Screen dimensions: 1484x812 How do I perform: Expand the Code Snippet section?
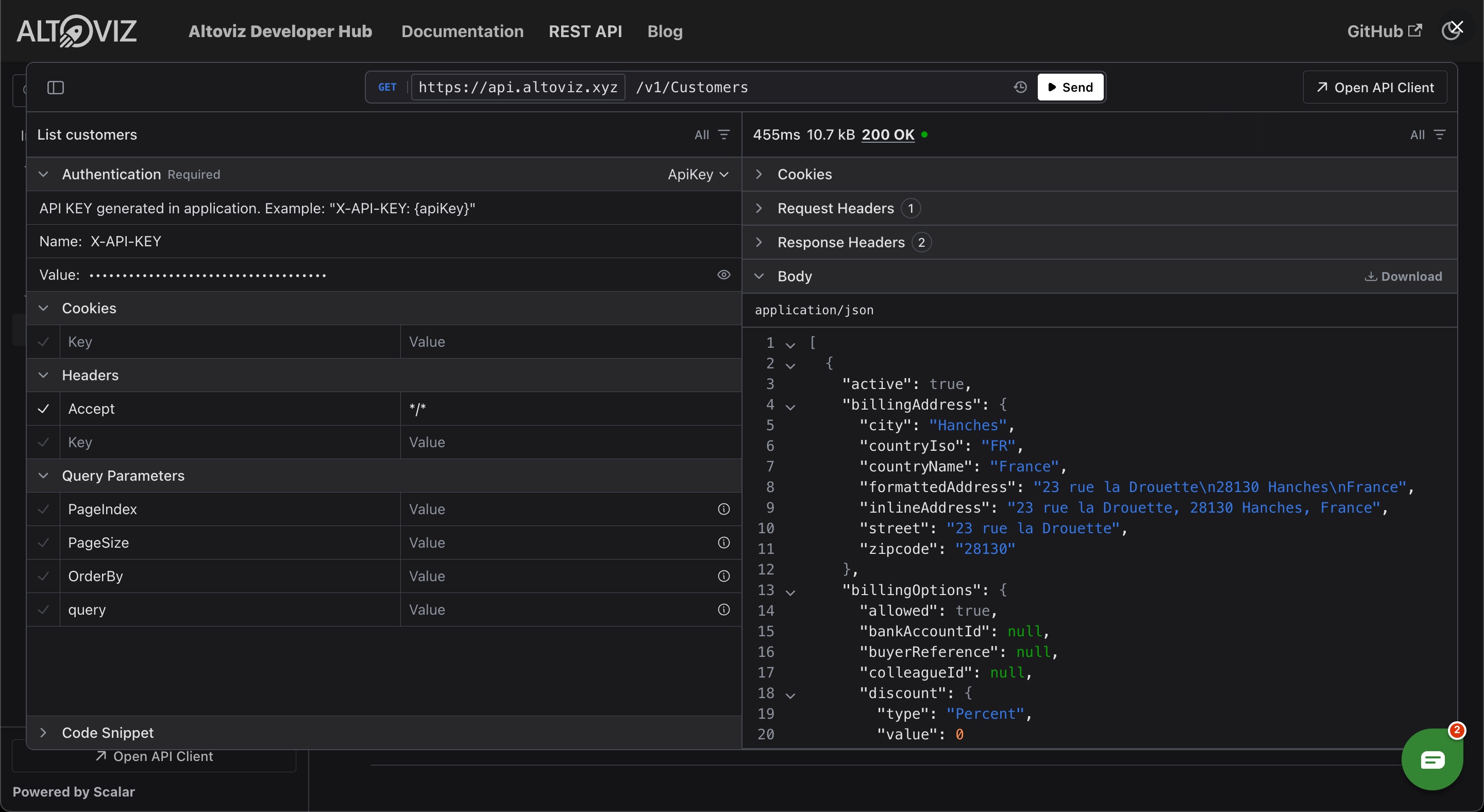coord(43,733)
